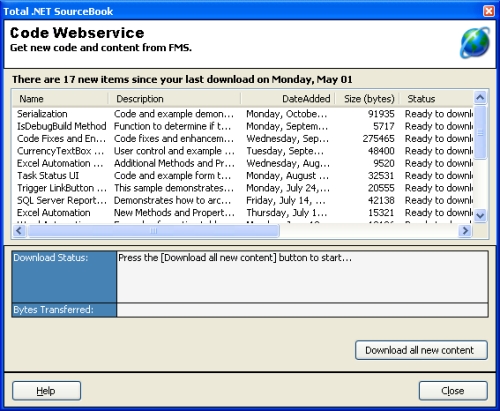
Task: Select the Task Status UI row
Action: [x=245, y=176]
